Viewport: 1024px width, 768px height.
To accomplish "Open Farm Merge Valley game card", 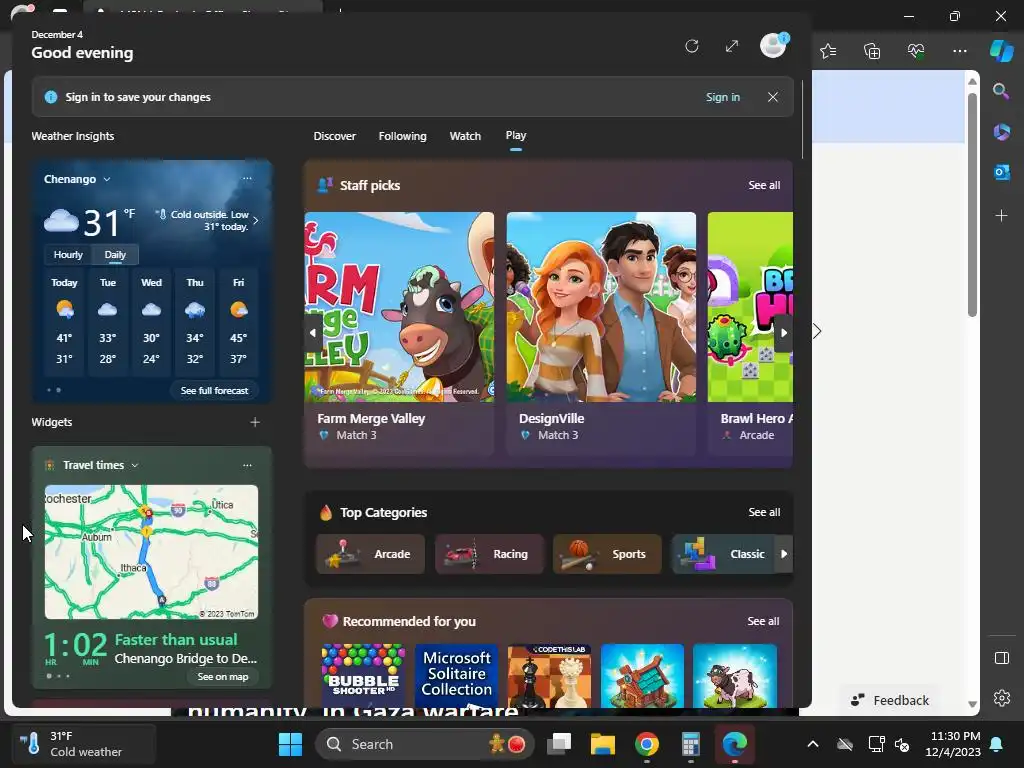I will (x=399, y=332).
